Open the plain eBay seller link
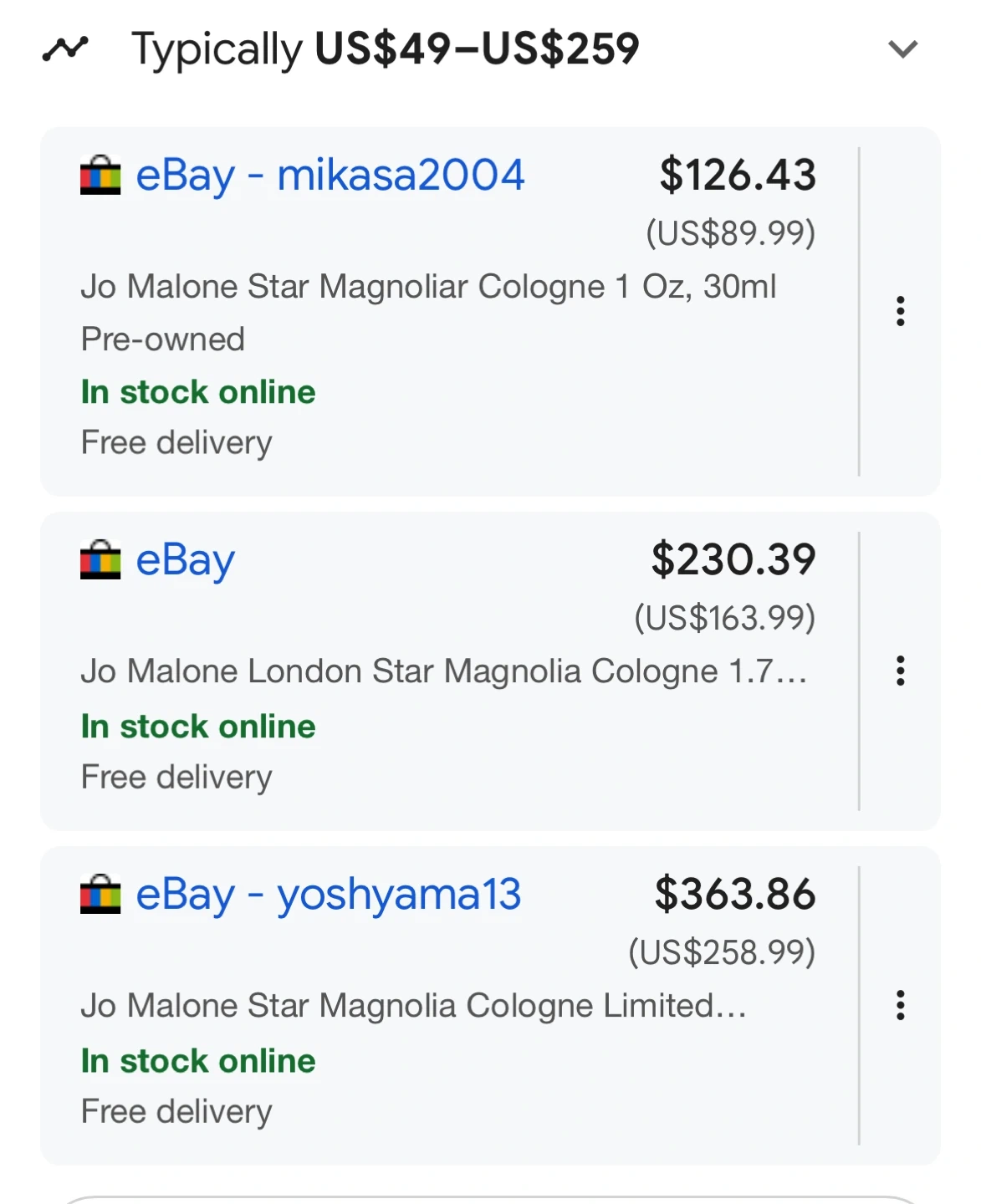The image size is (981, 1204). click(185, 560)
